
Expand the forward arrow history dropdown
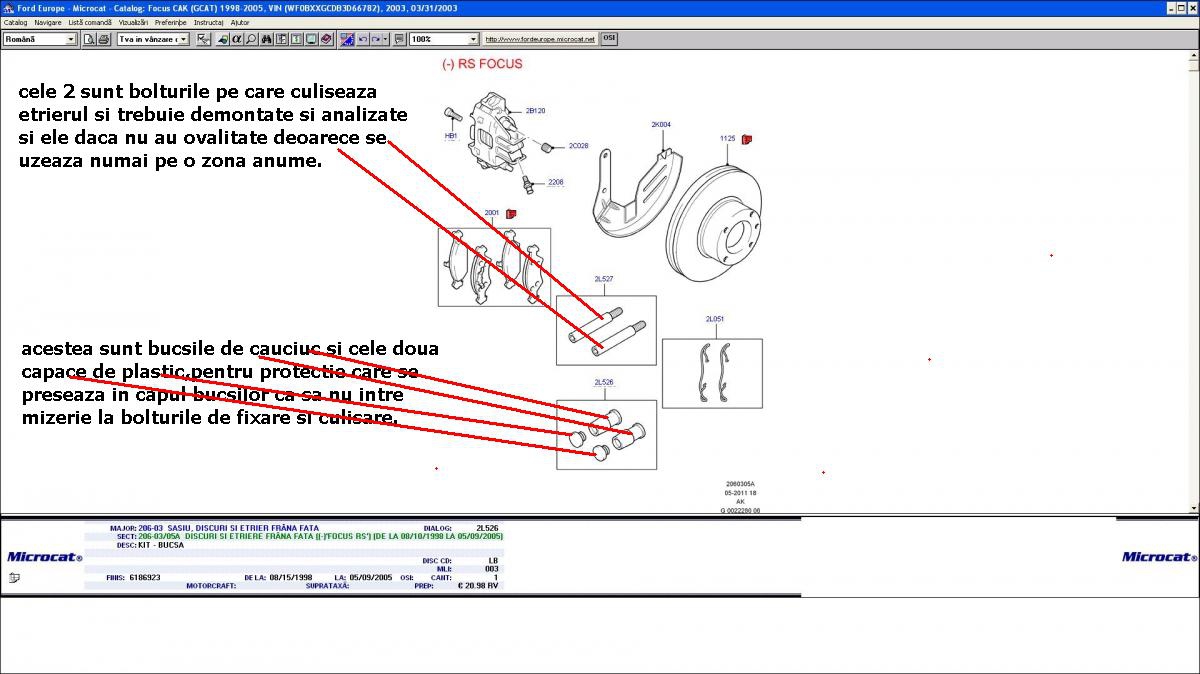tap(386, 39)
